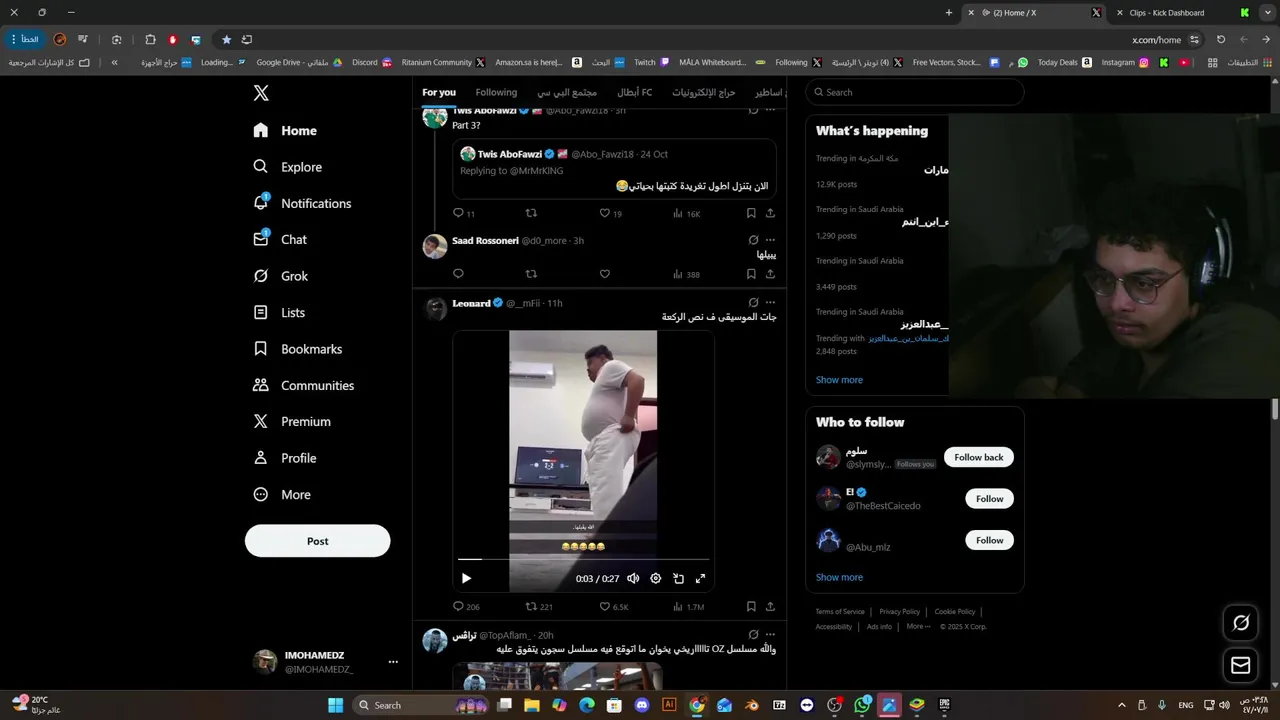The height and width of the screenshot is (720, 1280).
Task: Open video settings gear
Action: click(x=656, y=578)
